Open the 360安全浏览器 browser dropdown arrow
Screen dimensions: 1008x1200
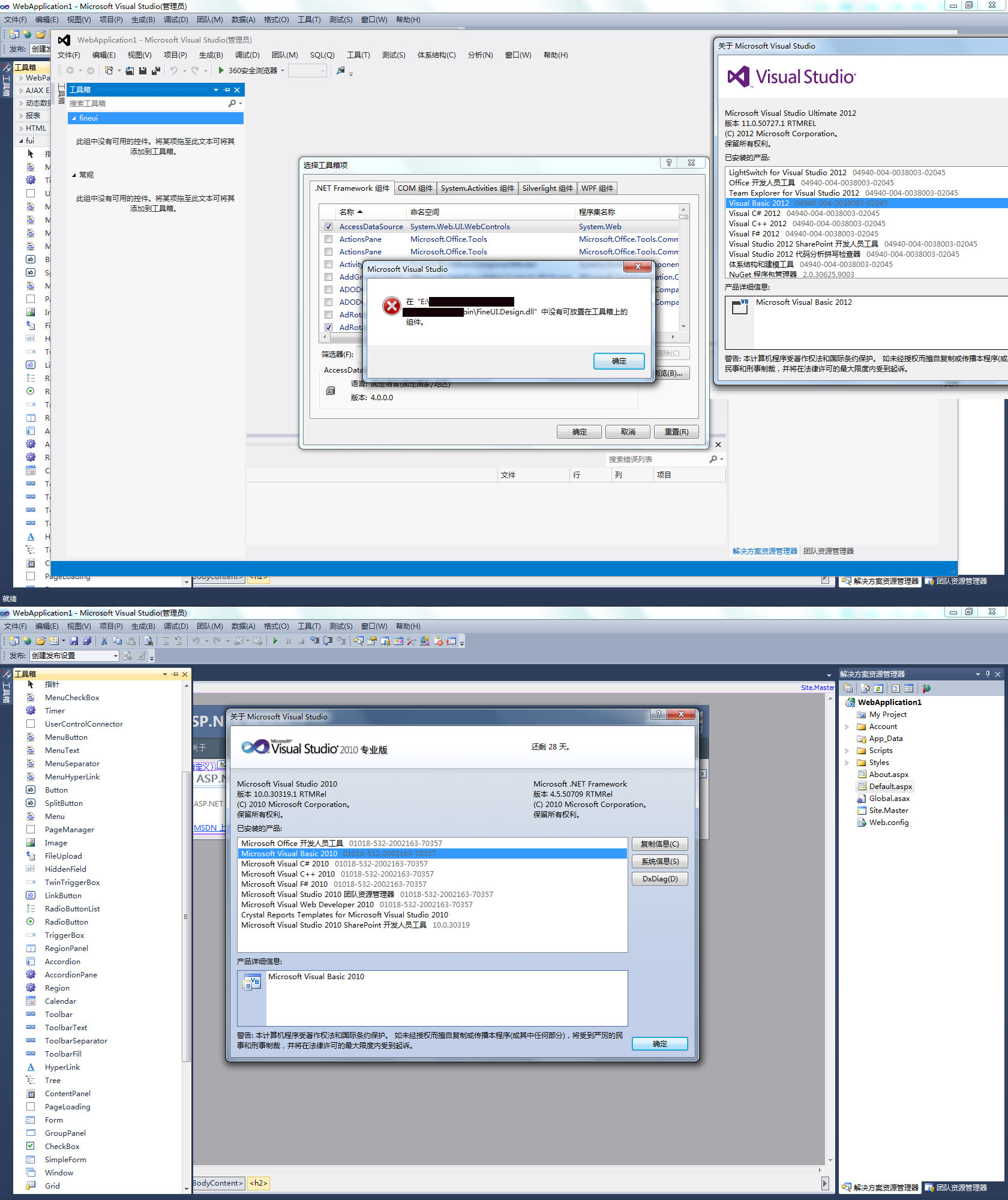(x=283, y=70)
